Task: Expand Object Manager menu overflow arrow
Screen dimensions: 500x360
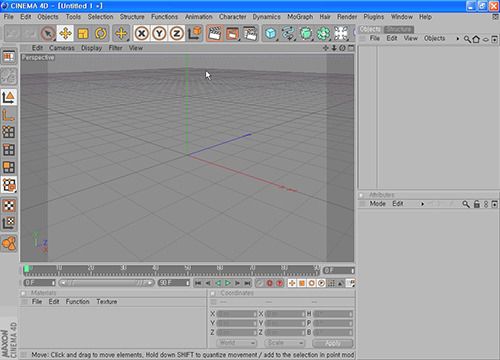Action: (x=458, y=39)
